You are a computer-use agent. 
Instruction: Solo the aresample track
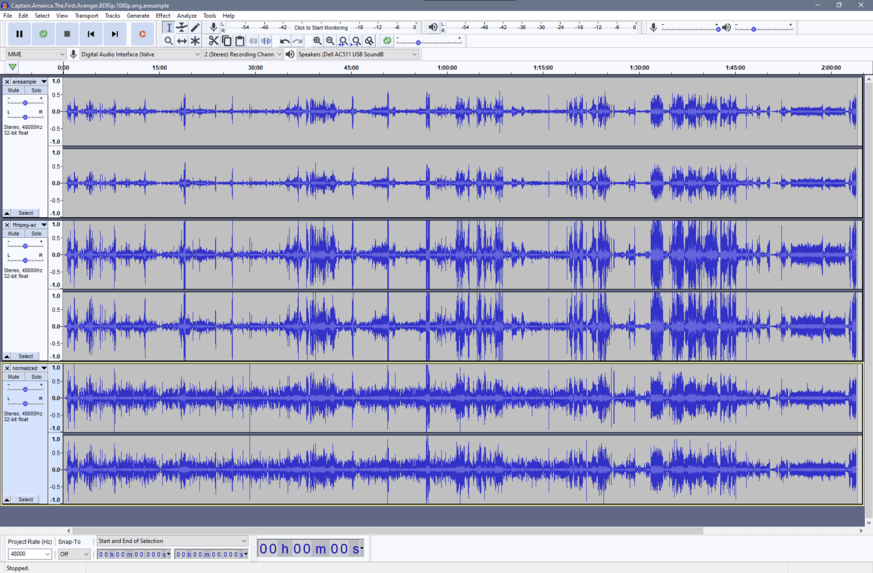click(x=36, y=90)
